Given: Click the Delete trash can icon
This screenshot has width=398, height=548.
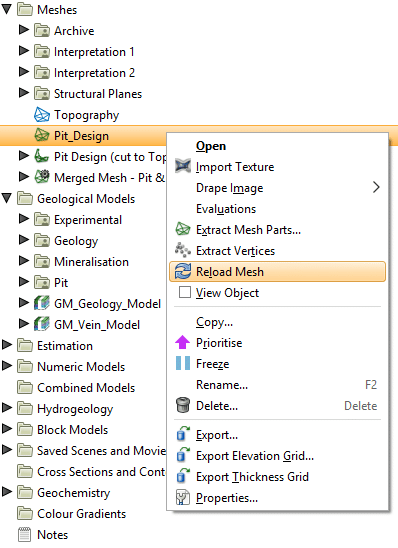Looking at the screenshot, I should pos(183,406).
